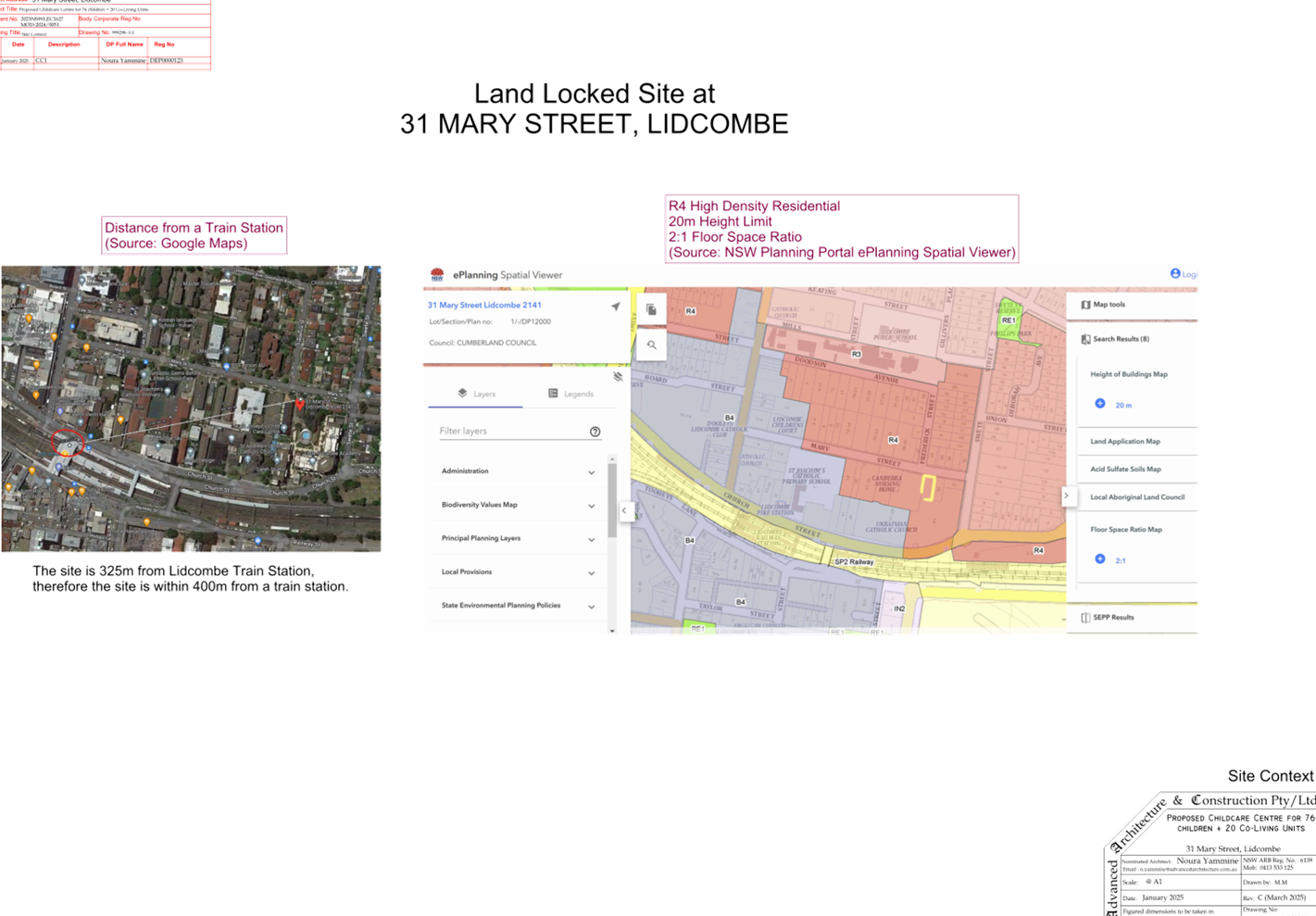Expand the Administration layer group
Viewport: 1316px width, 916px height.
pos(592,472)
